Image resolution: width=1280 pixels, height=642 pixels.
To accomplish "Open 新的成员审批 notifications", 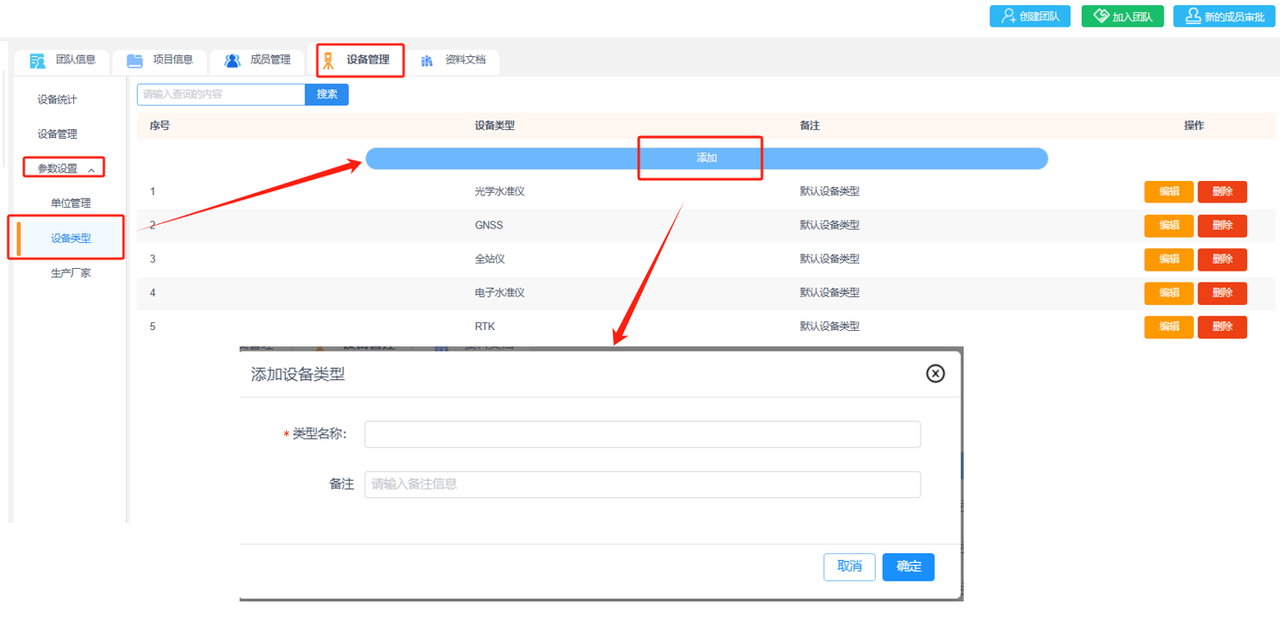I will (x=1224, y=16).
